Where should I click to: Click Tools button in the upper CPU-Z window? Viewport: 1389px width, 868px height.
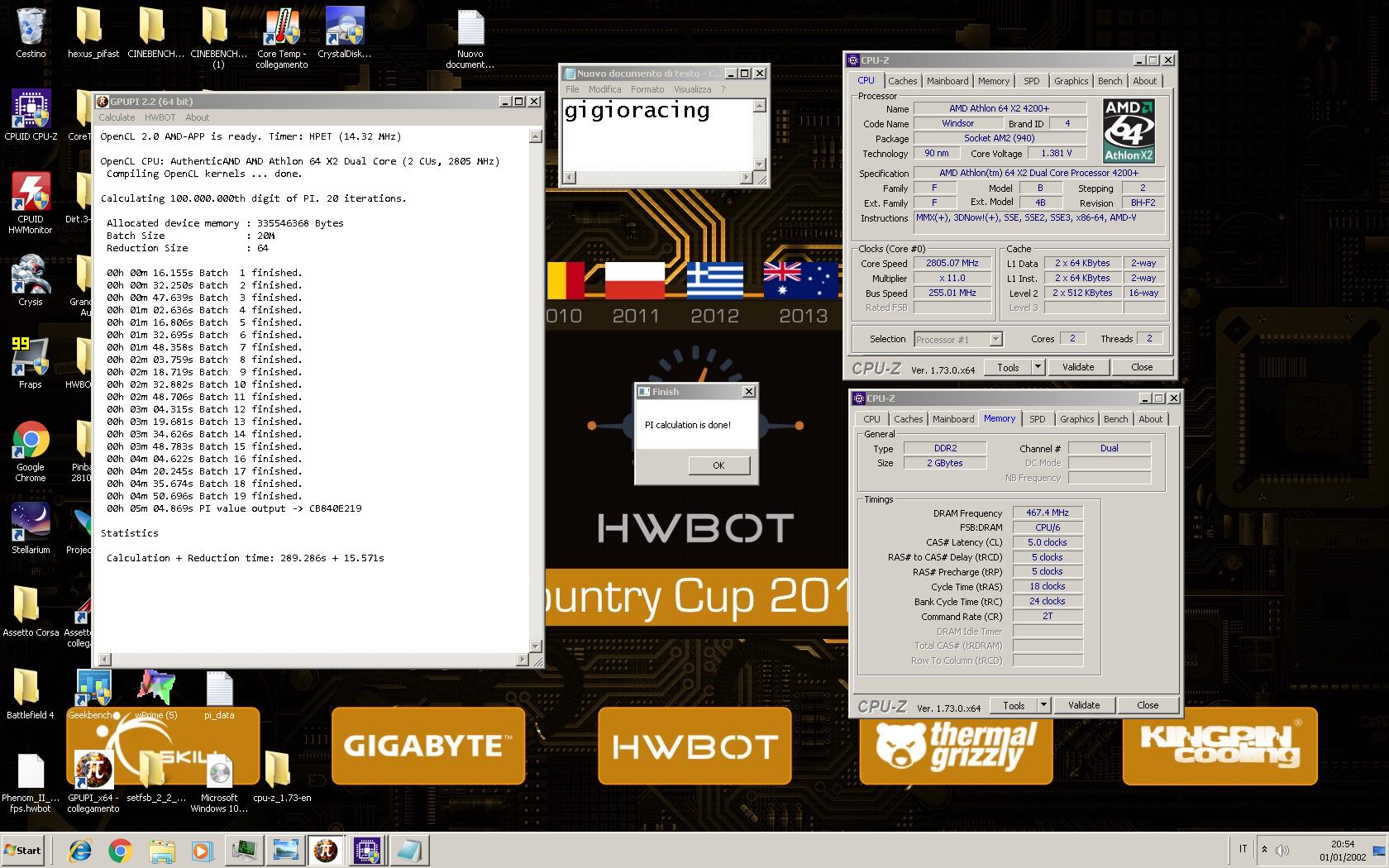coord(1008,367)
